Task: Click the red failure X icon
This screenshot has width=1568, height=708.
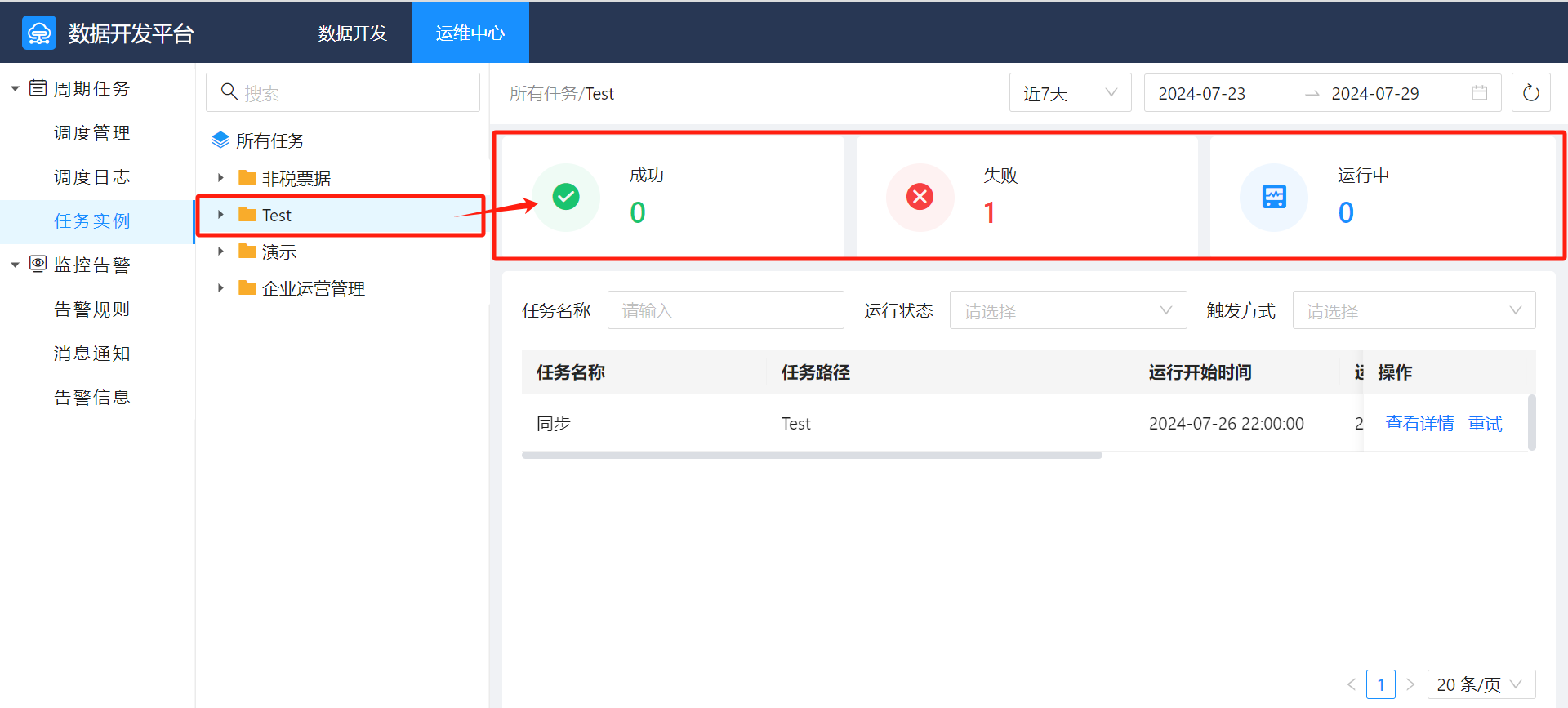Action: click(x=920, y=197)
